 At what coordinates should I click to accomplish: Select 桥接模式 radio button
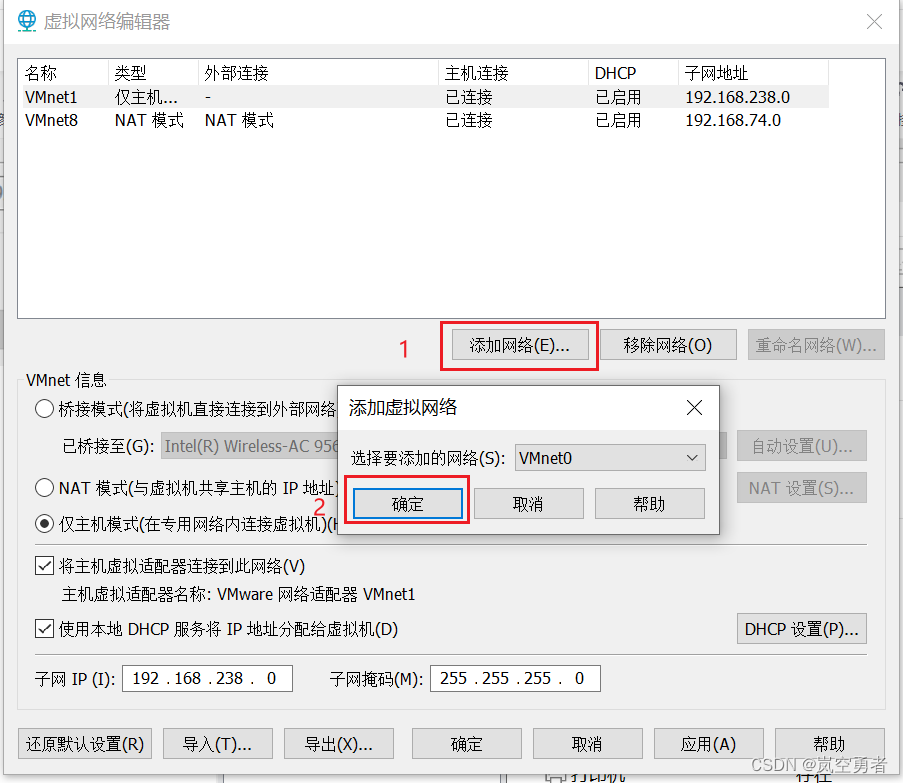44,409
